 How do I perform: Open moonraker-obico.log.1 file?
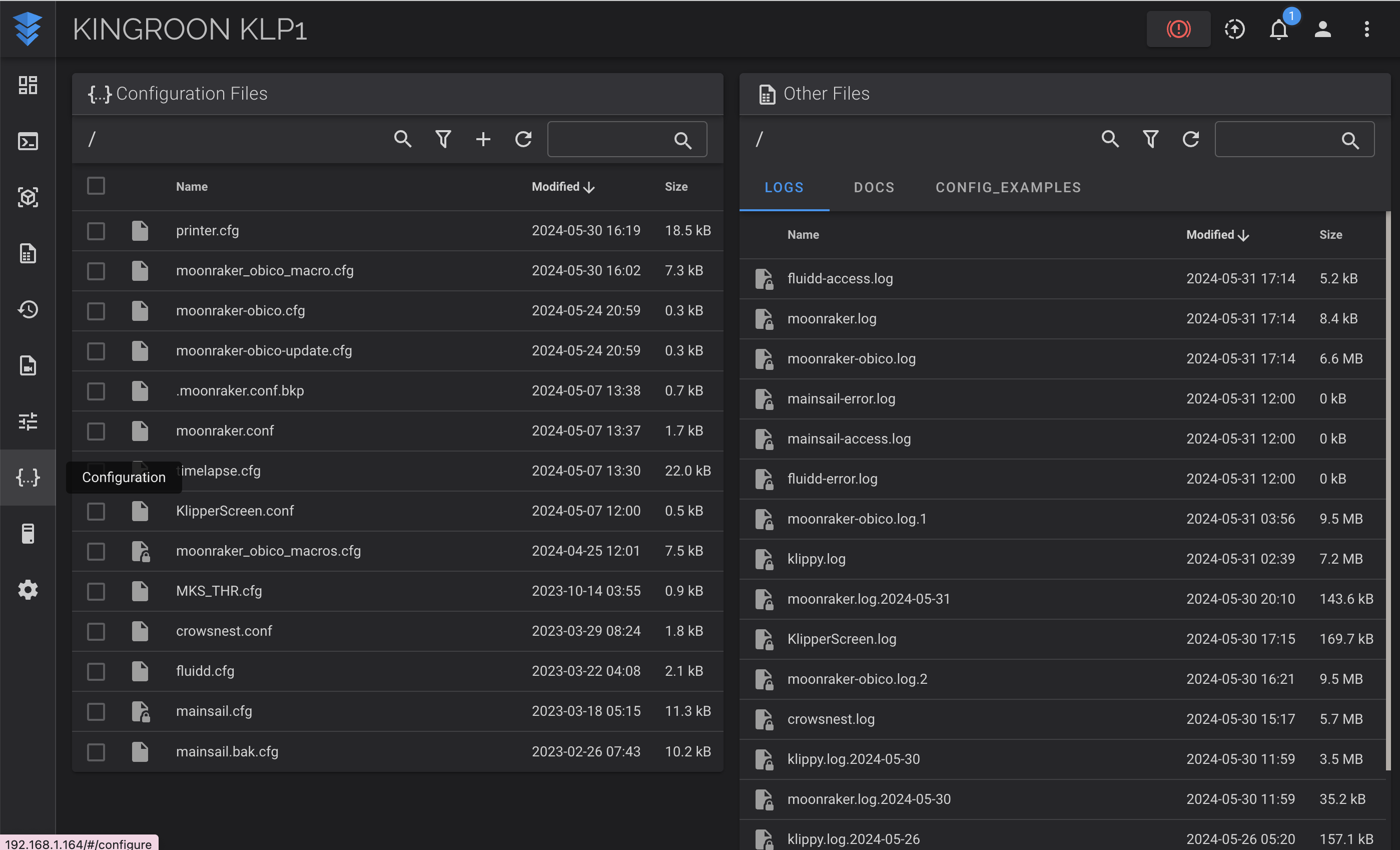point(857,519)
